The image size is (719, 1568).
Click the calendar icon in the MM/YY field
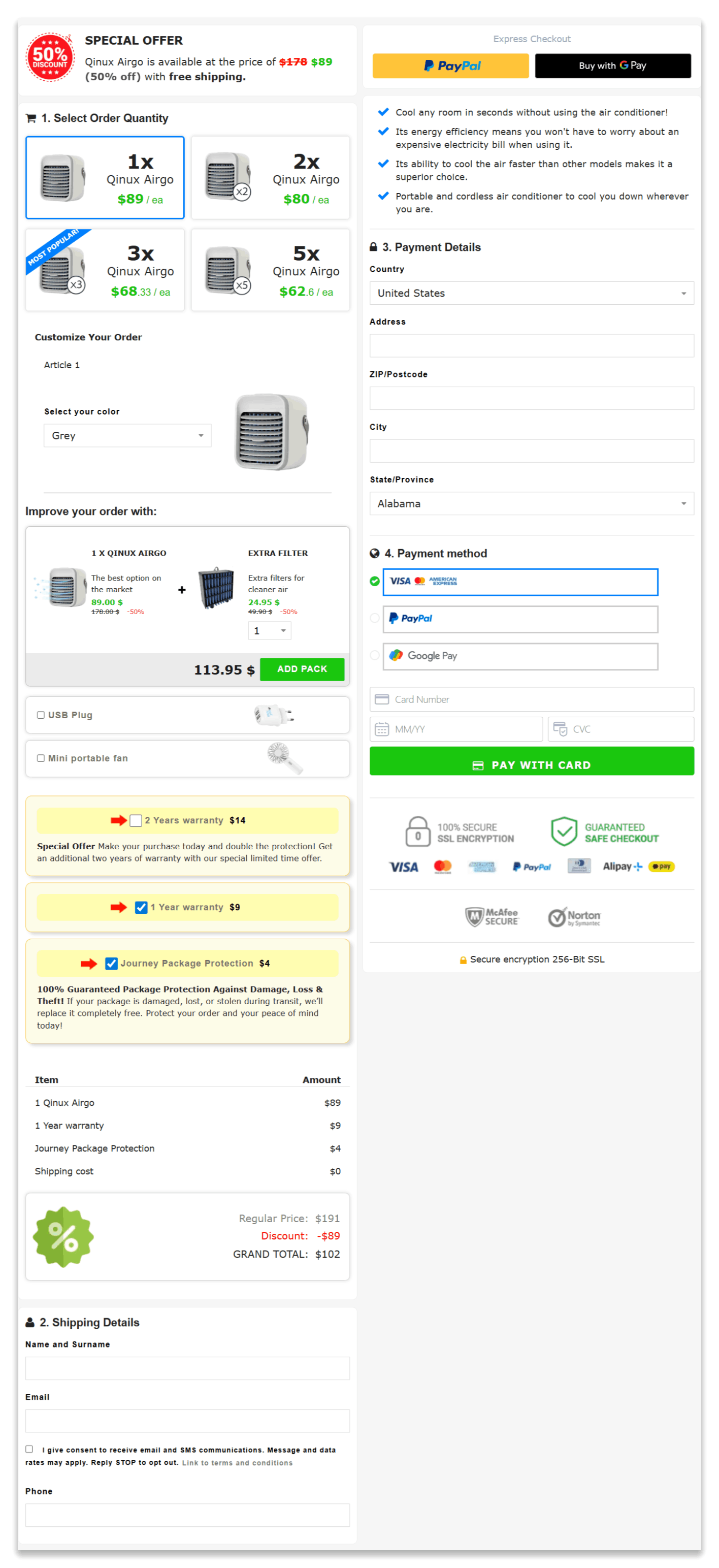(x=381, y=729)
